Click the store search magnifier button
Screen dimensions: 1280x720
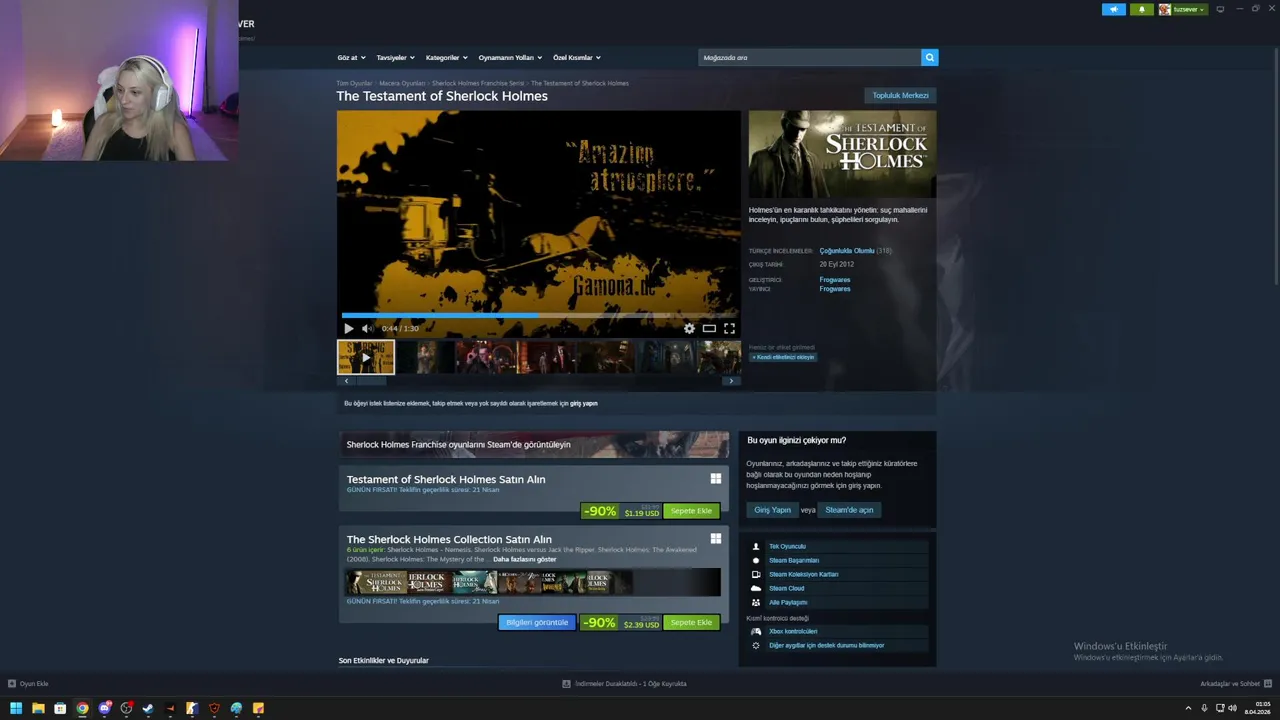930,58
